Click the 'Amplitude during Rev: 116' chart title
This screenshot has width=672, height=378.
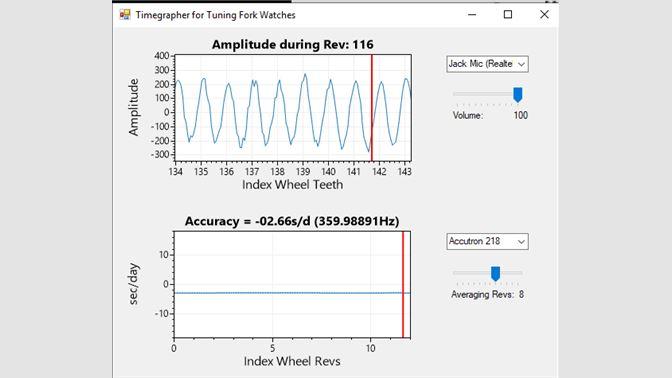tap(292, 45)
